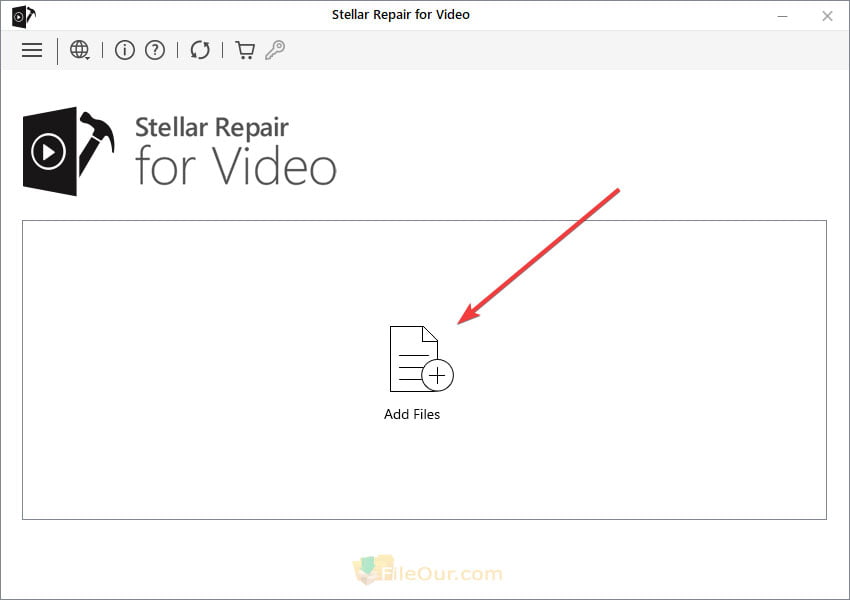Click the Add Files document icon
Viewport: 850px width, 600px height.
[421, 358]
